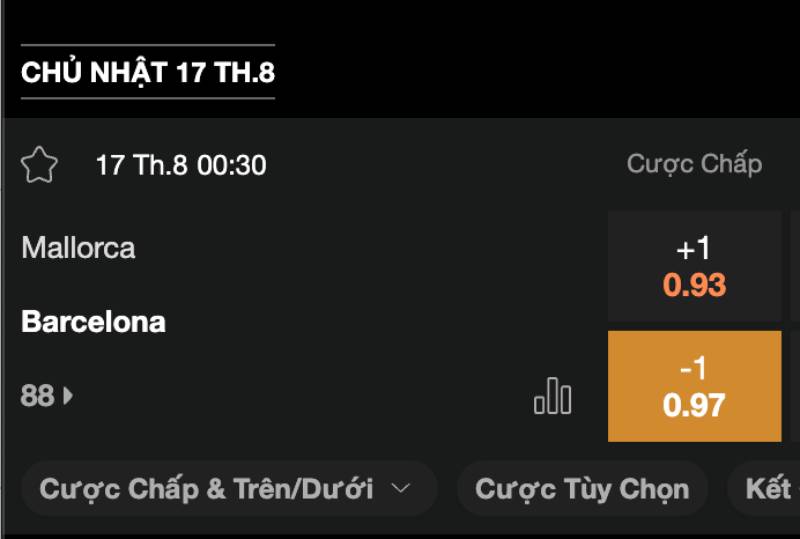Image resolution: width=800 pixels, height=539 pixels.
Task: Switch to the Cược Tùy Chọn tab
Action: click(x=582, y=489)
